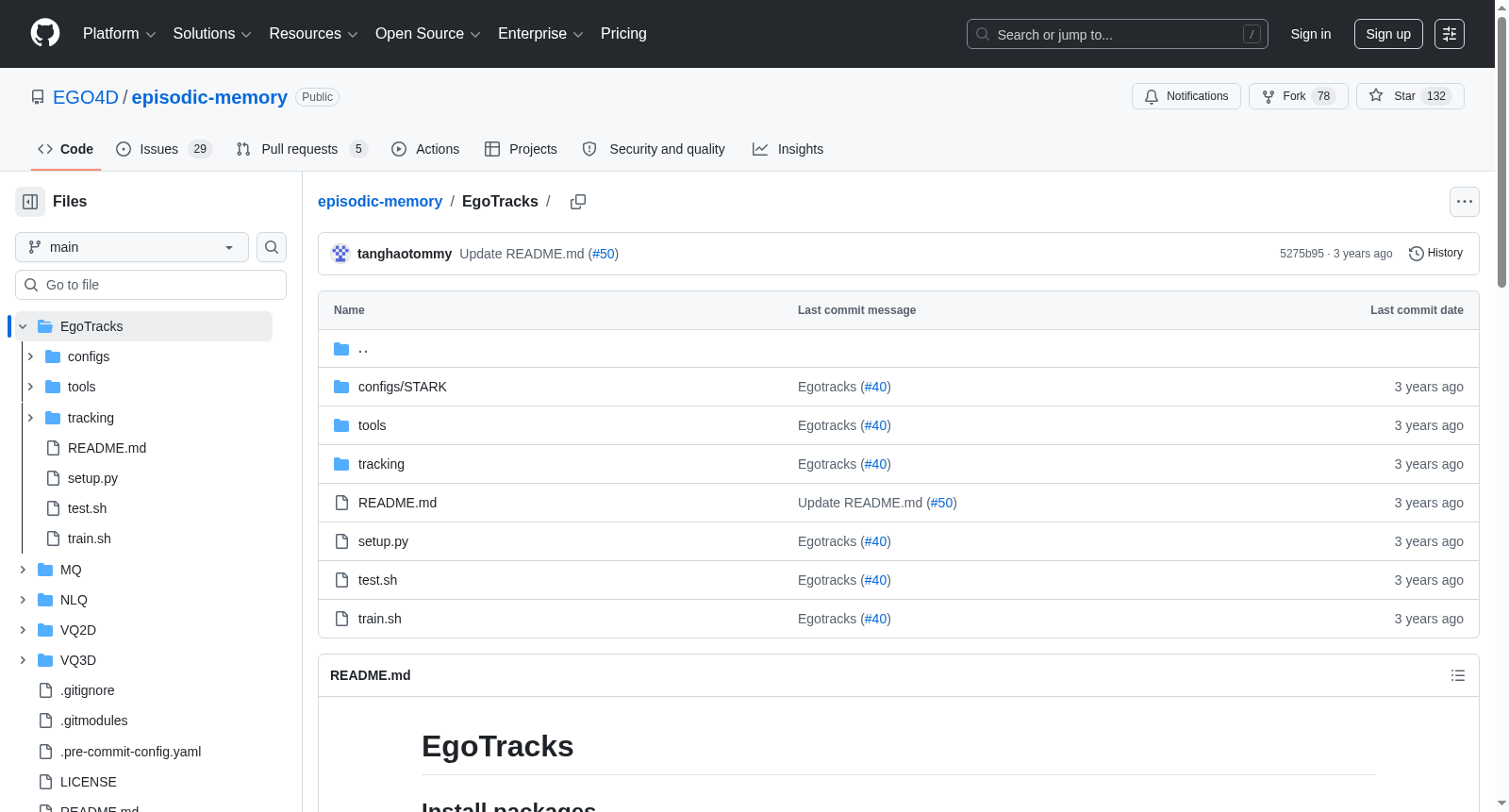Open the EGO4D organization link
Screen dimensions: 1509x812
coord(86,97)
